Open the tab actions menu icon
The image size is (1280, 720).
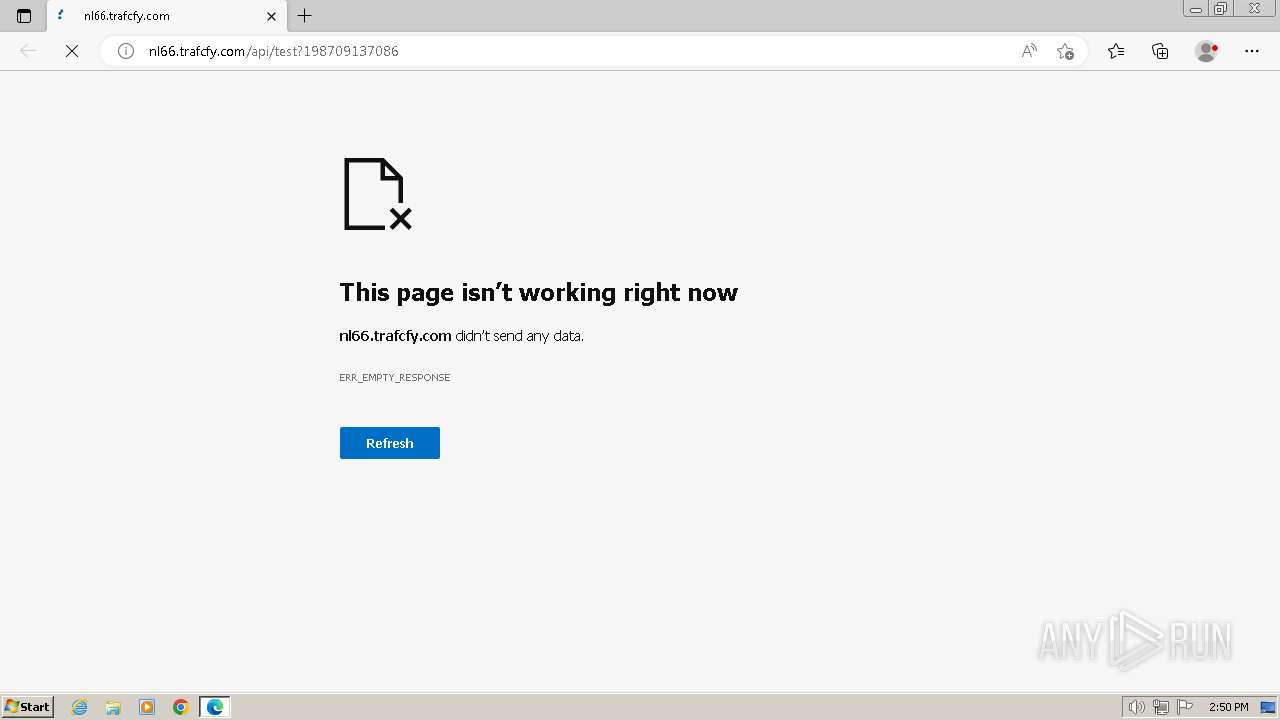(x=24, y=16)
